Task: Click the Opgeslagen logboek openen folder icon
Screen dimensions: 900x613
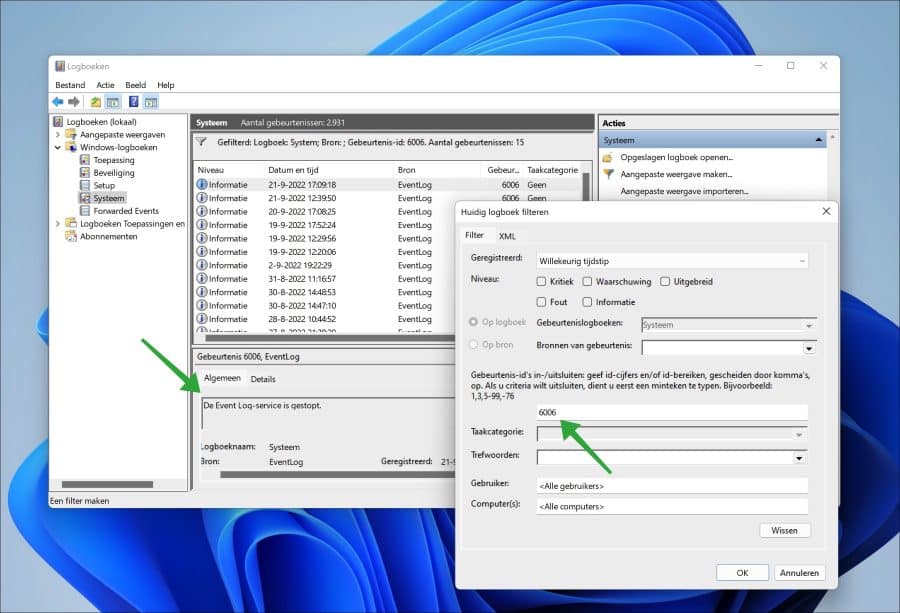Action: (x=608, y=157)
